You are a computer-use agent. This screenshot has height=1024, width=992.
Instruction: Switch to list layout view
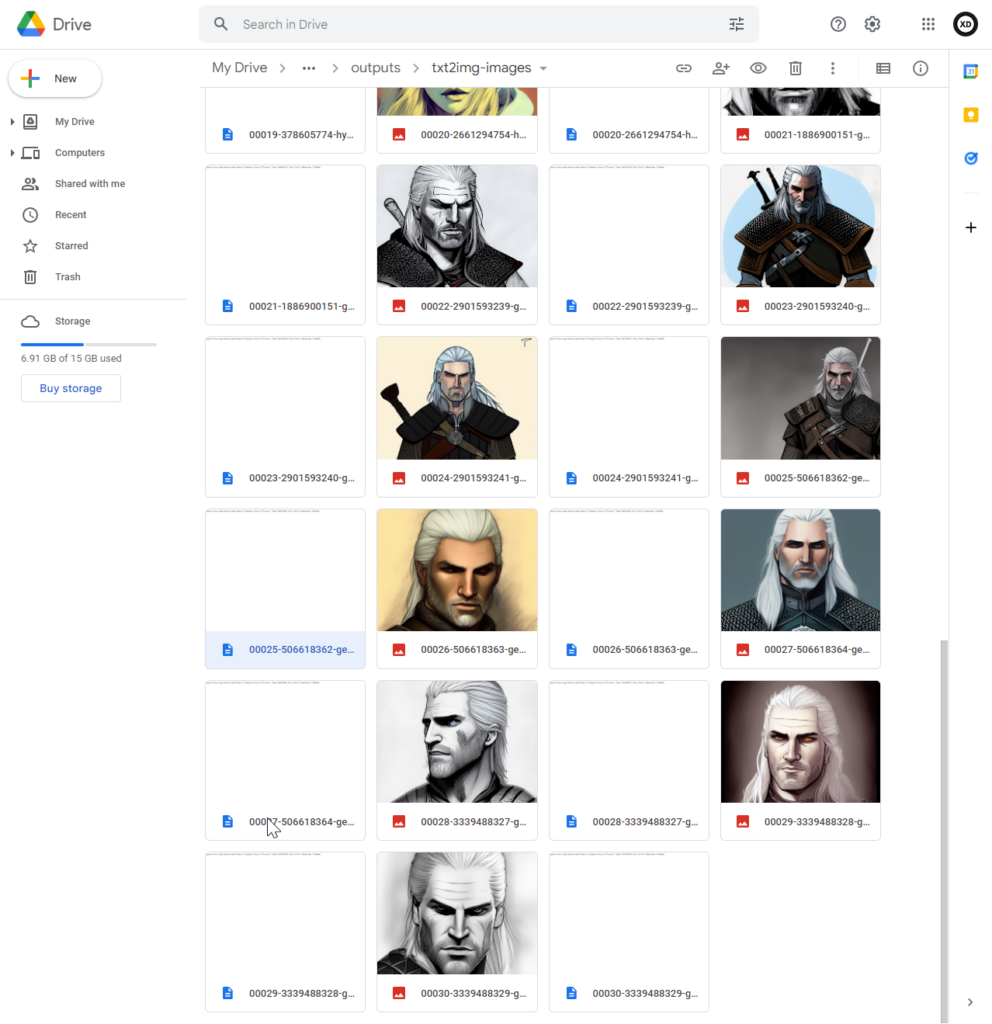[883, 68]
